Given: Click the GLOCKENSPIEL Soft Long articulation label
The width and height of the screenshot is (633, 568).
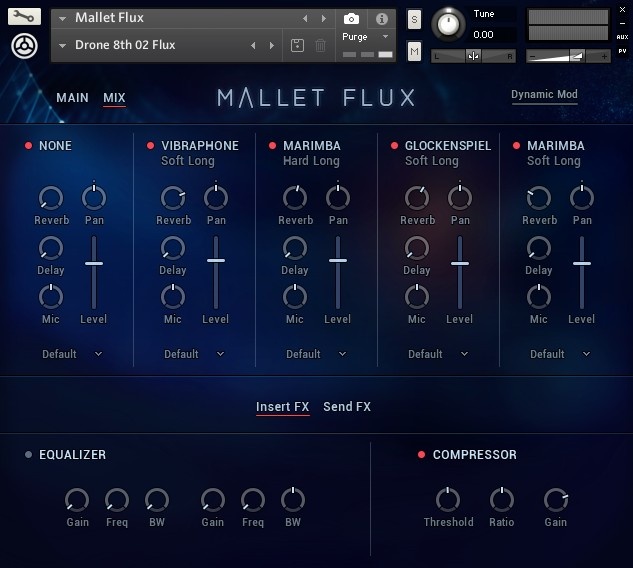Looking at the screenshot, I should pyautogui.click(x=432, y=161).
